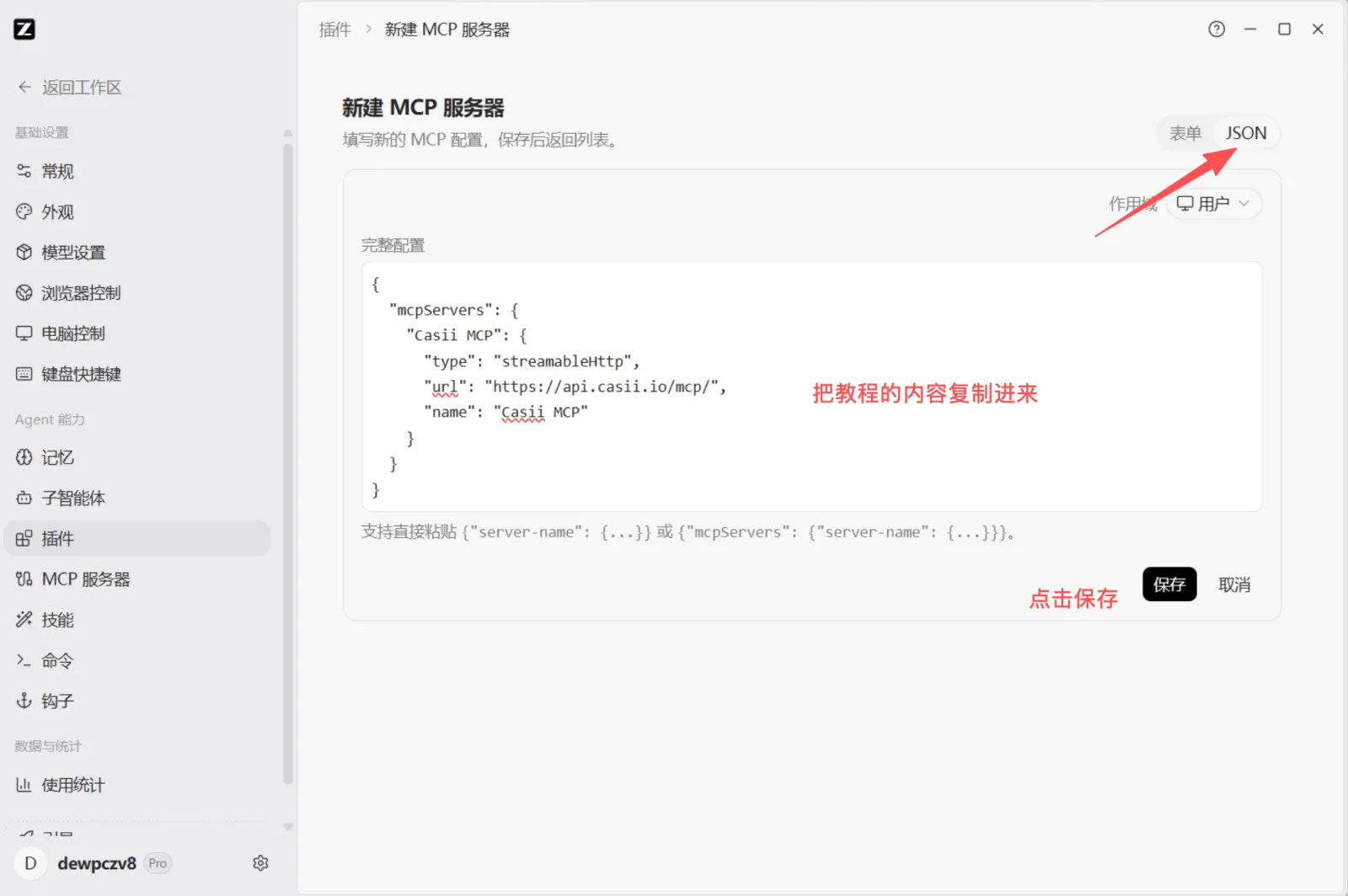Viewport: 1348px width, 896px height.
Task: Click the https://api.casii.io/mcp/ url text
Action: [x=602, y=387]
